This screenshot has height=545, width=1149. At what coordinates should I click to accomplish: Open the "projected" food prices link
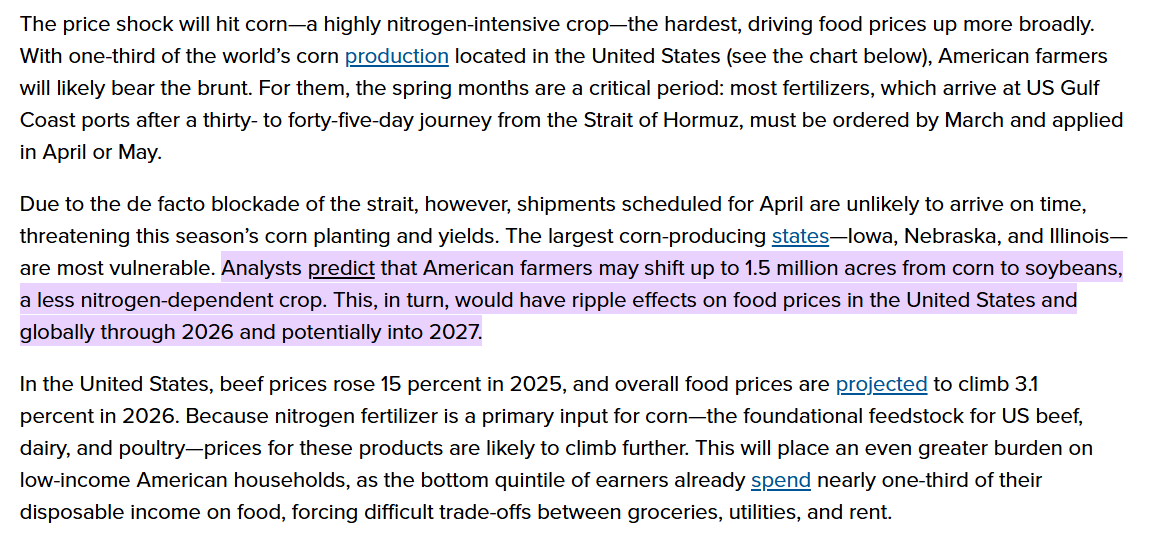point(881,383)
